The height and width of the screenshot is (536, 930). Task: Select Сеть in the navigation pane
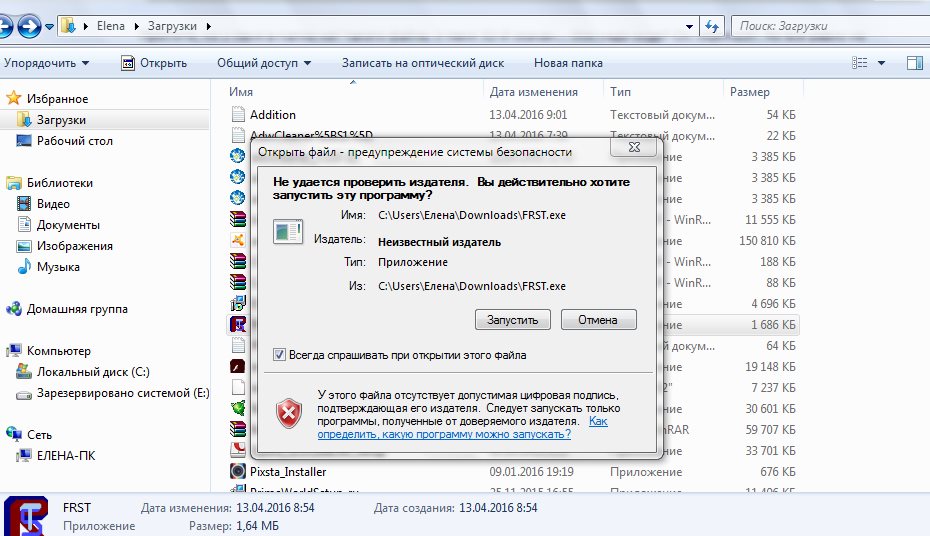39,435
